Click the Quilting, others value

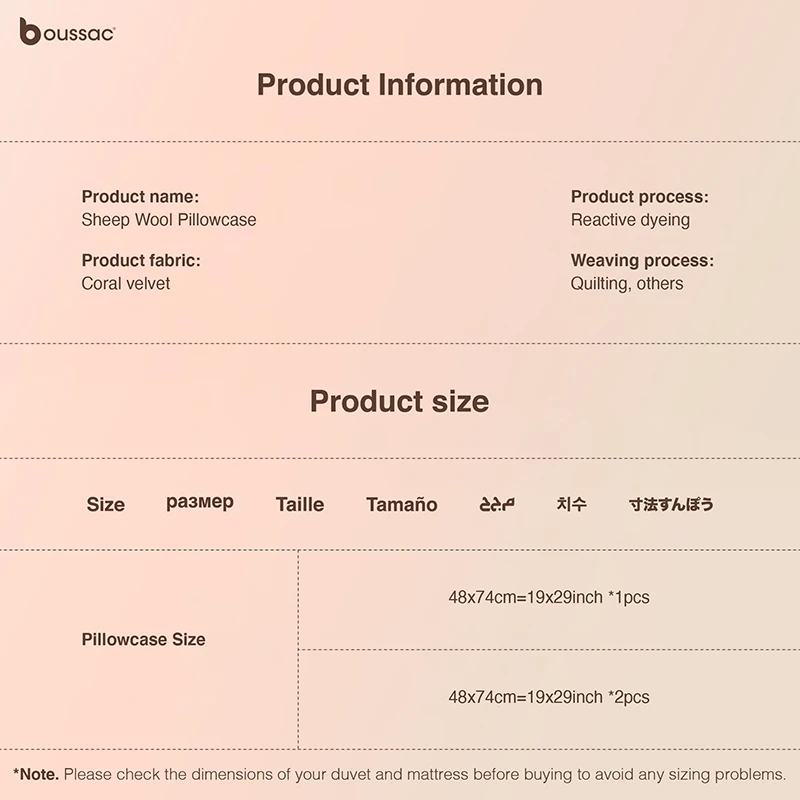point(627,283)
